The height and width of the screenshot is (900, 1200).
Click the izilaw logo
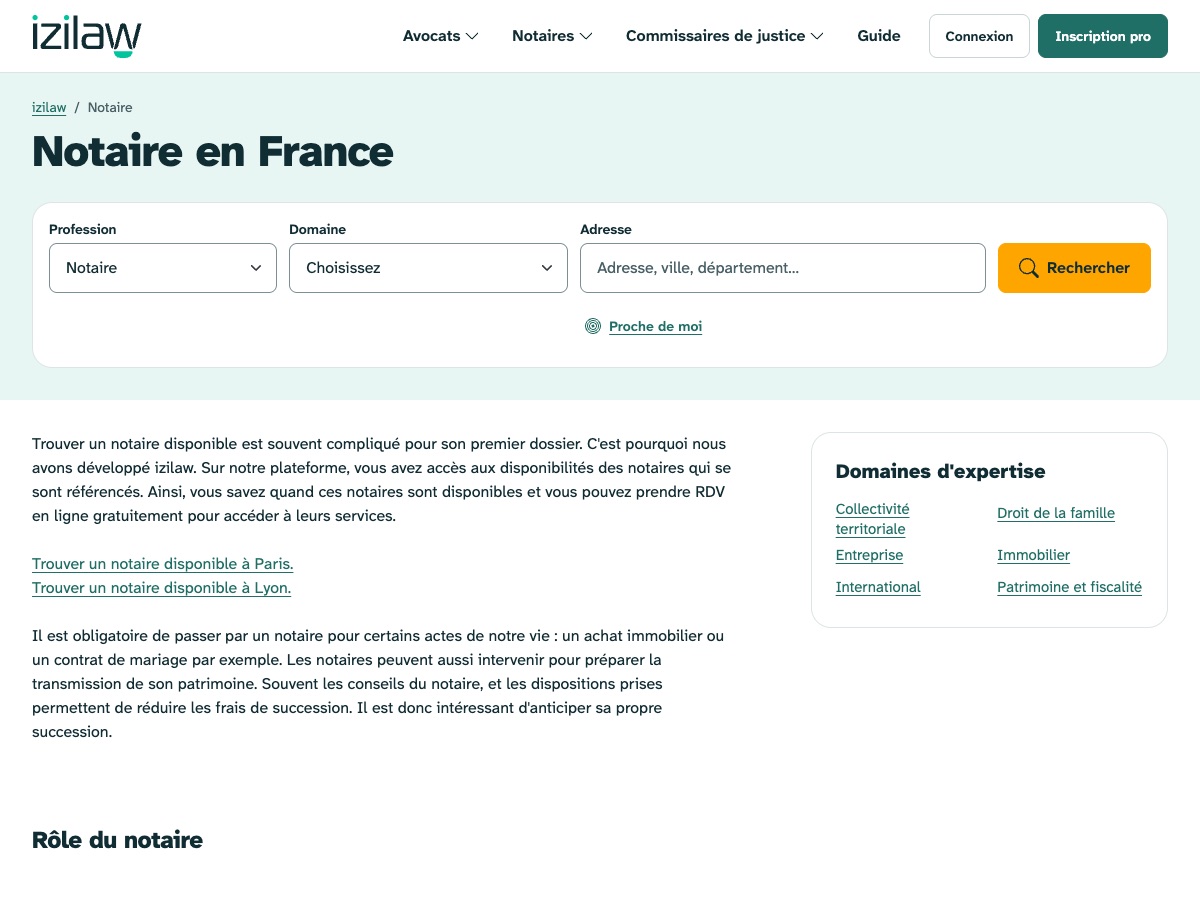pyautogui.click(x=87, y=36)
